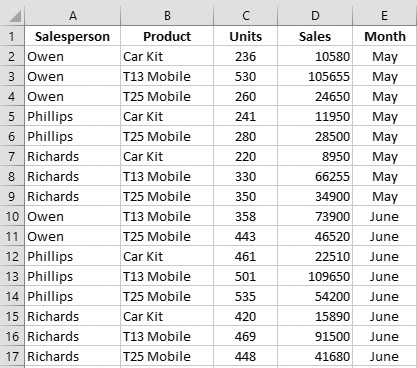Select row 10 header

click(x=12, y=216)
